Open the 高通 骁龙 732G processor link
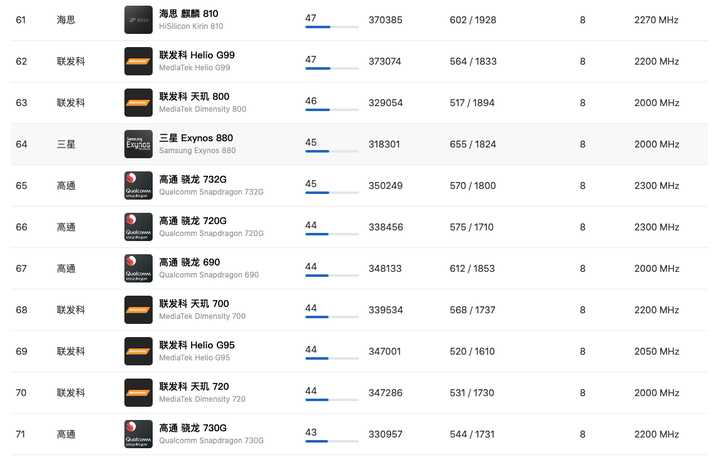Image resolution: width=720 pixels, height=457 pixels. pos(193,179)
